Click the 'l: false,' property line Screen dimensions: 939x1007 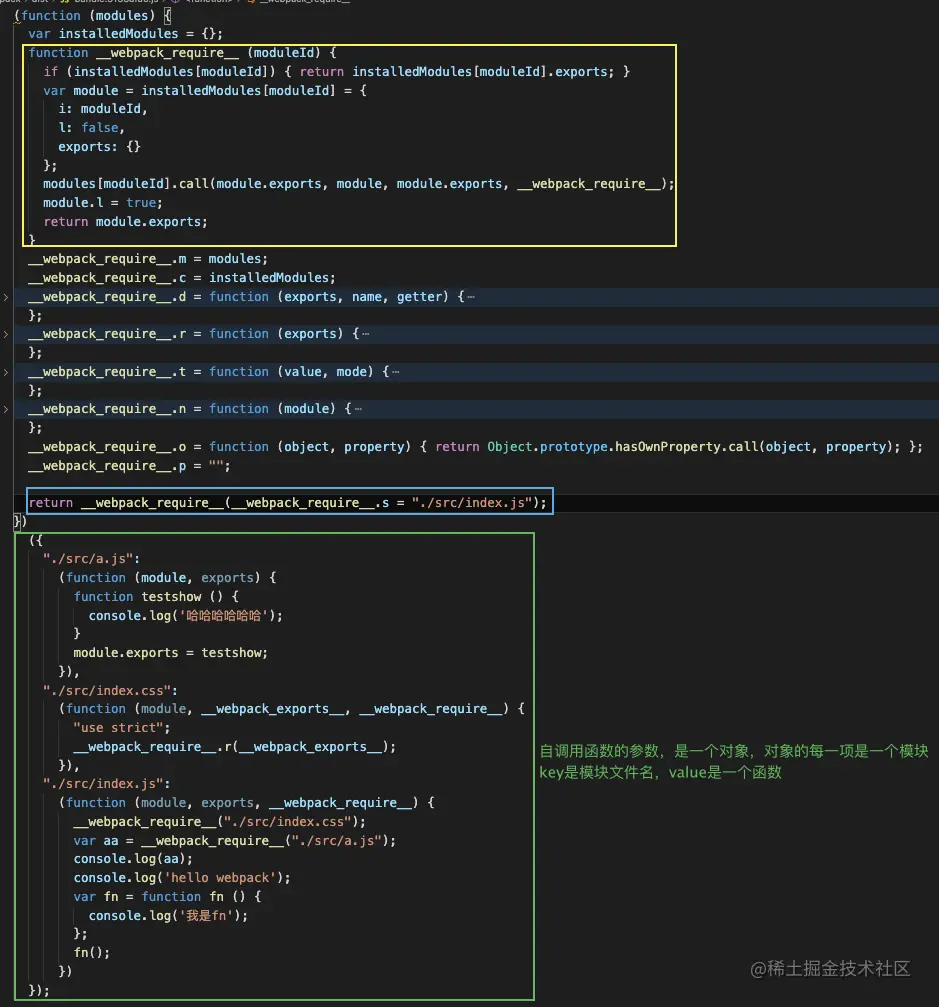[91, 128]
